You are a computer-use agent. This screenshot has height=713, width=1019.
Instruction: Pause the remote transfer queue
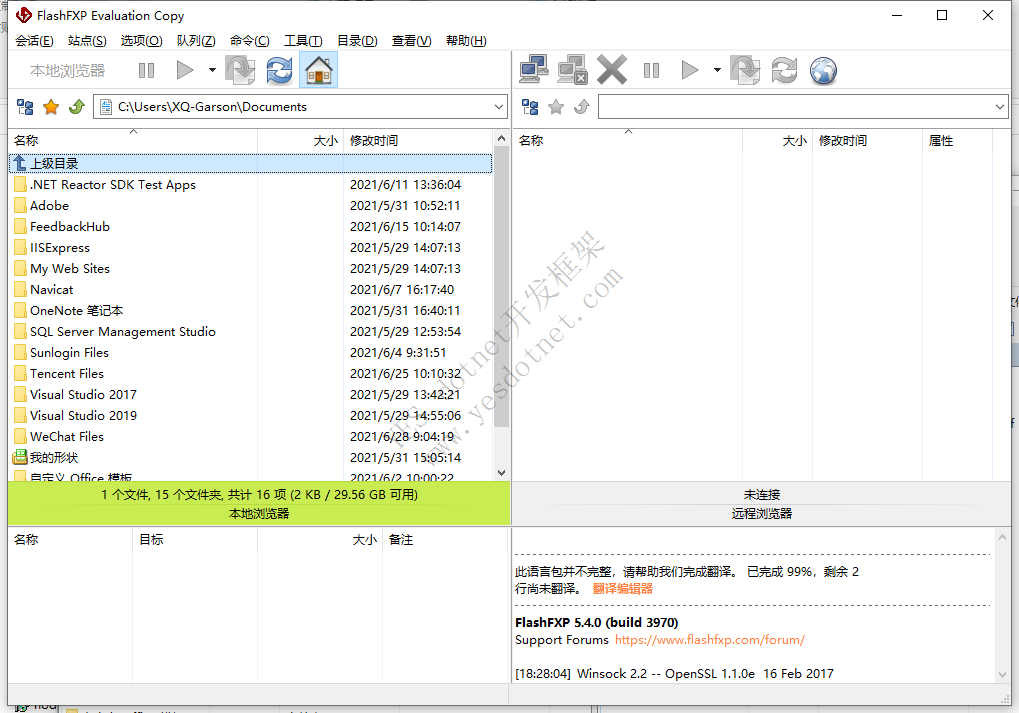(x=651, y=70)
